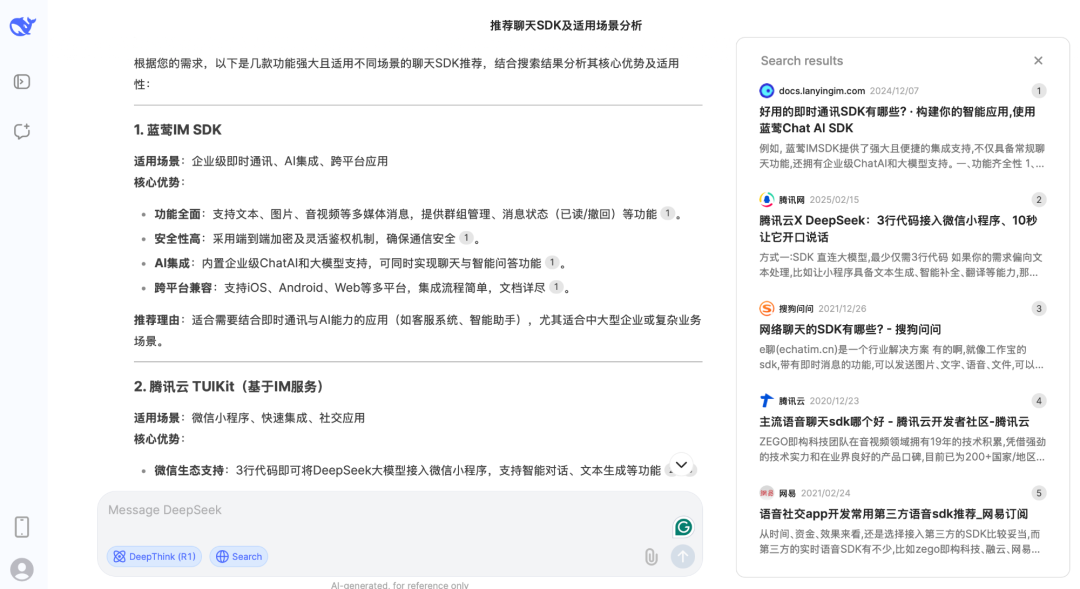Click snippet starting e聊(echatim.cn)
This screenshot has height=589, width=1080.
coord(901,357)
